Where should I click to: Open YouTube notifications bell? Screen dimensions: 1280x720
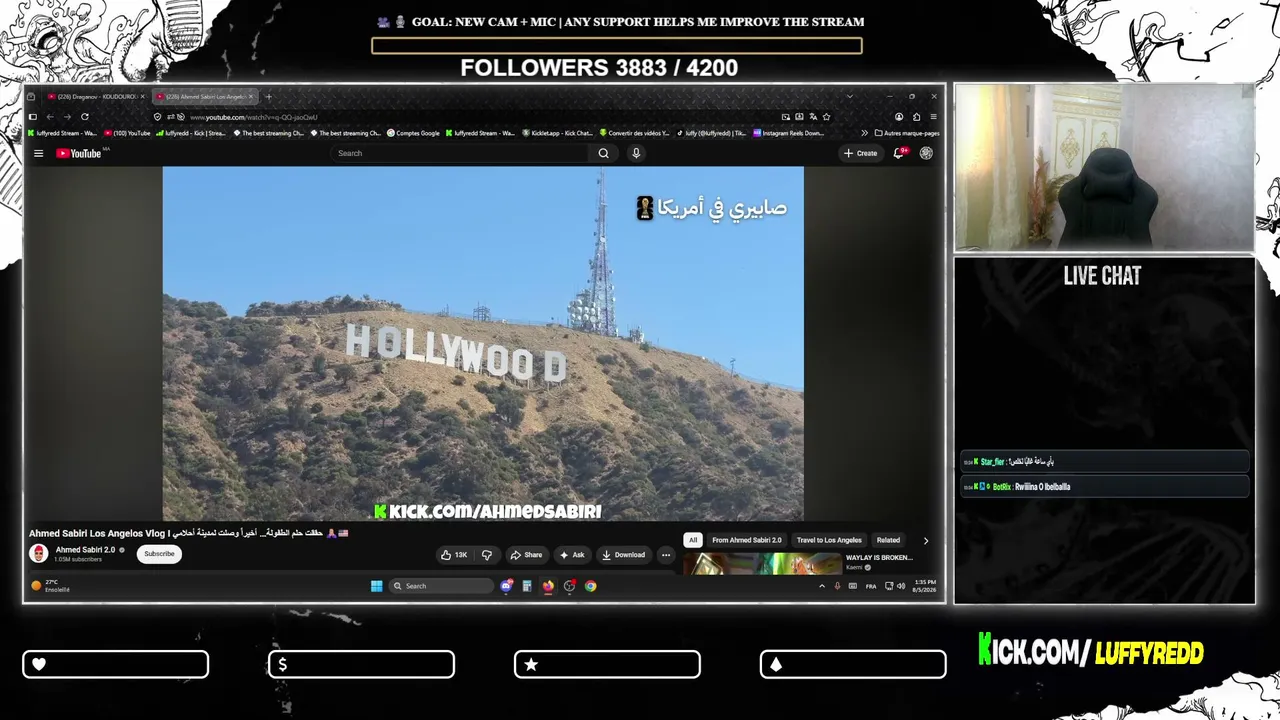point(898,153)
